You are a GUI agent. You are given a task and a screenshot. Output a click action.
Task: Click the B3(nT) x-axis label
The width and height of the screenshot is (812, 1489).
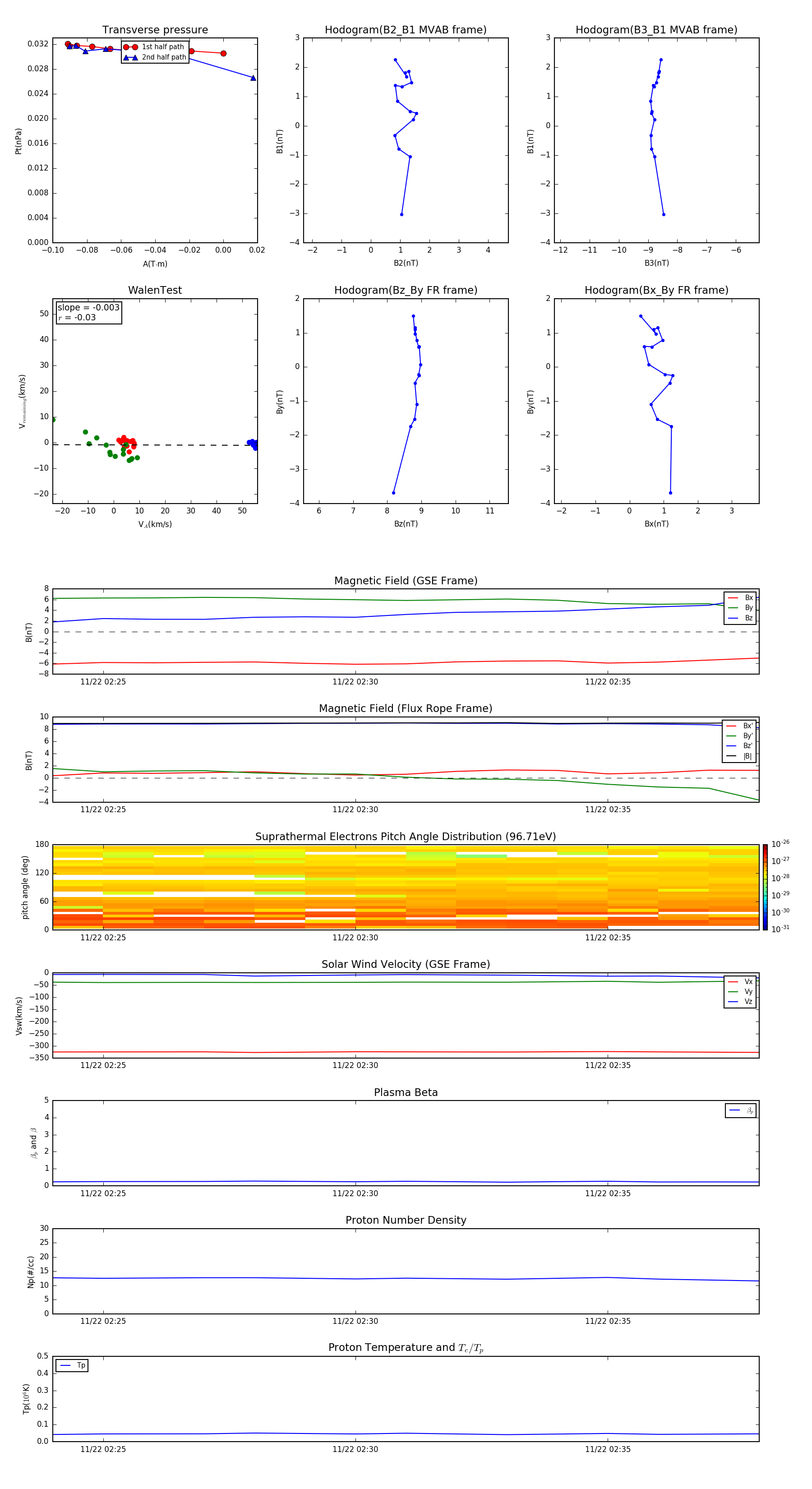pos(656,264)
